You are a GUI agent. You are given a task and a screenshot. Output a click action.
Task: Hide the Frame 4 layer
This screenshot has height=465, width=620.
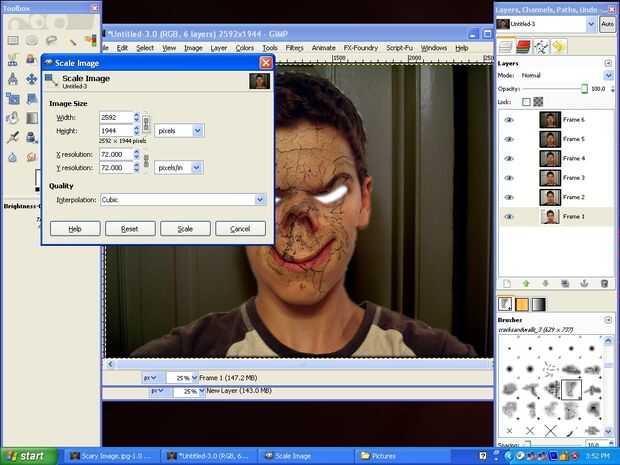click(x=509, y=159)
